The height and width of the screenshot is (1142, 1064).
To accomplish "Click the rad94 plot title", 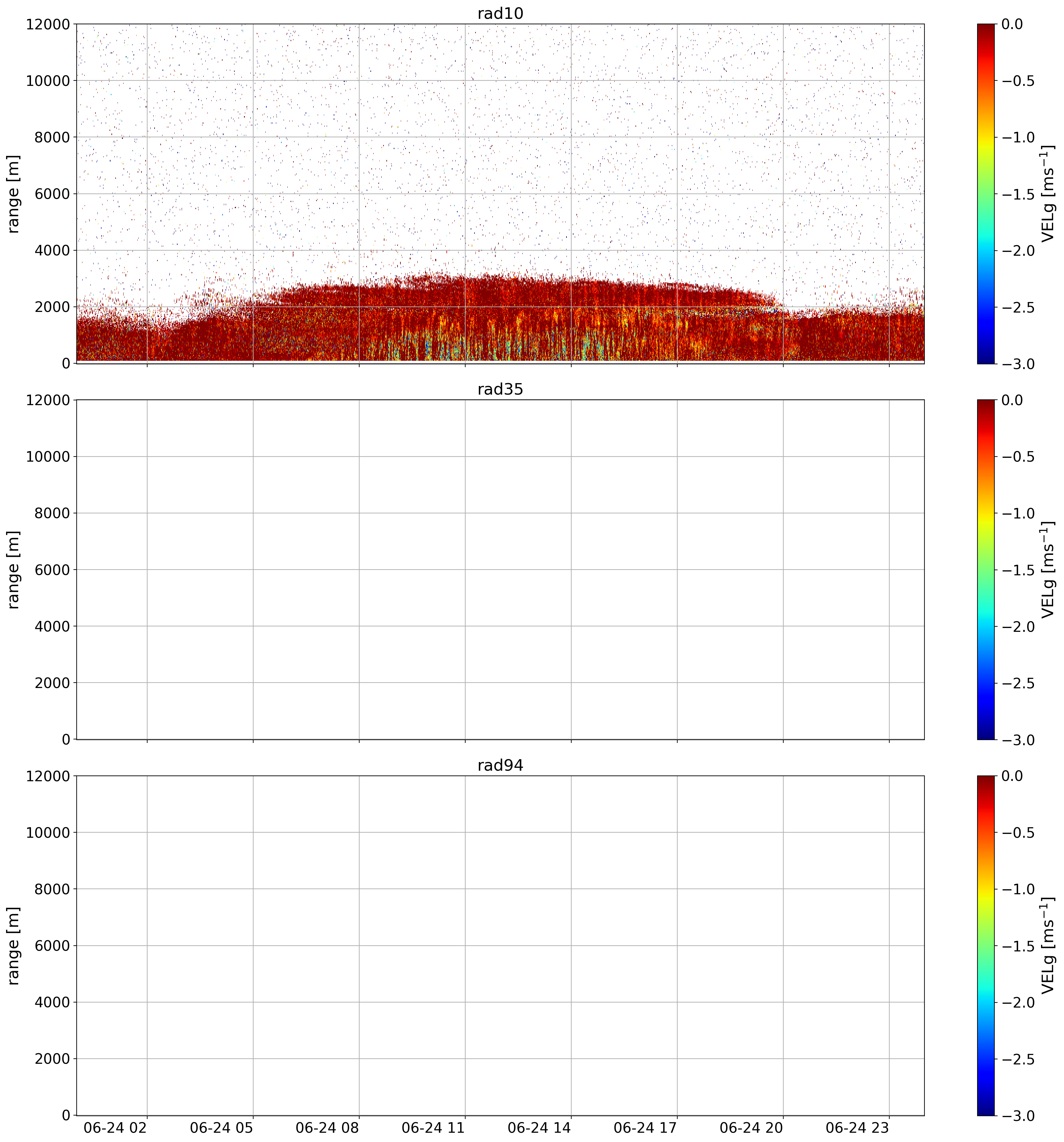I will 500,765.
